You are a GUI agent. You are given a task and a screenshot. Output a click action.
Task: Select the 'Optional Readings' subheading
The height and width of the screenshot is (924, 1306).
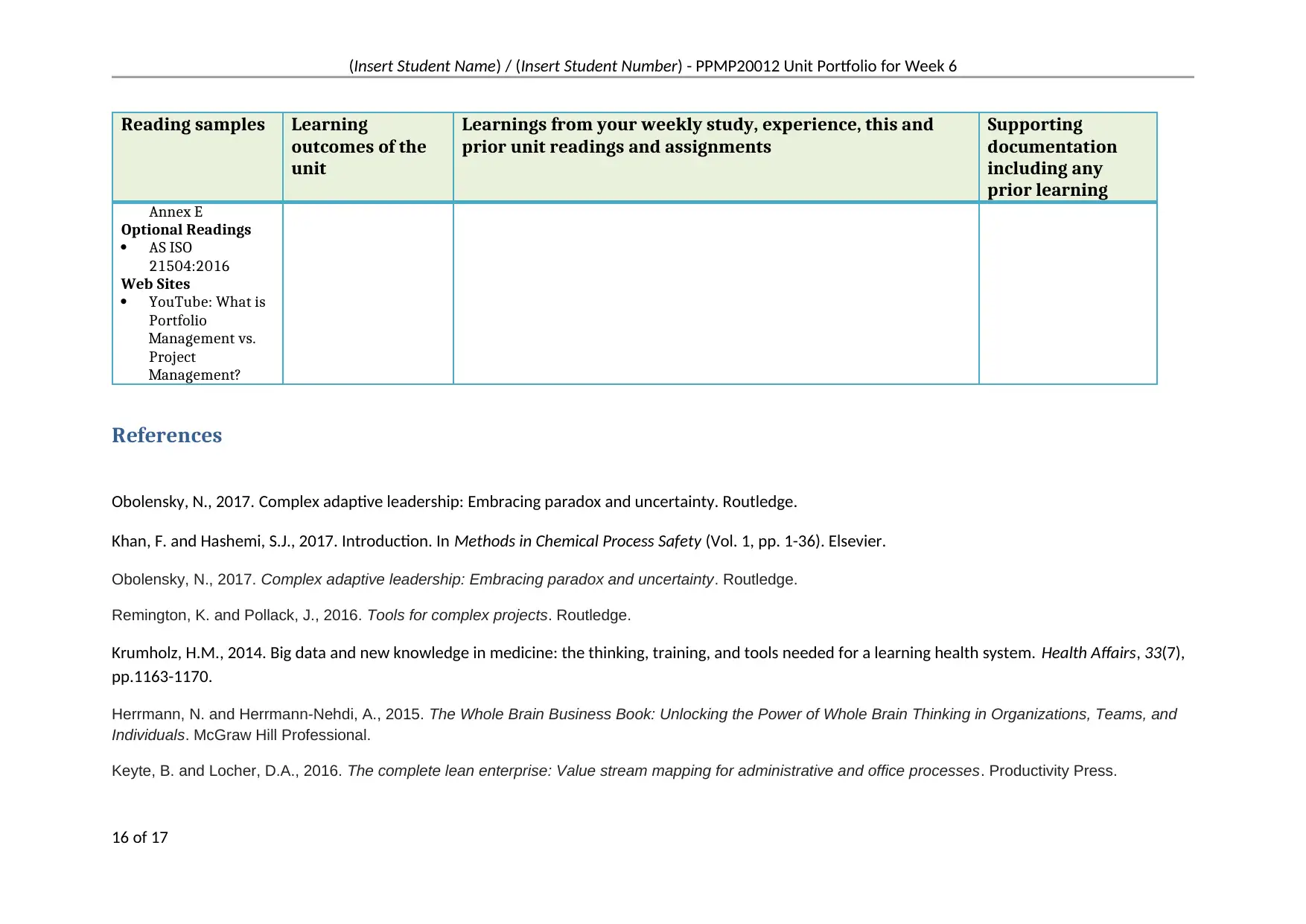point(186,230)
